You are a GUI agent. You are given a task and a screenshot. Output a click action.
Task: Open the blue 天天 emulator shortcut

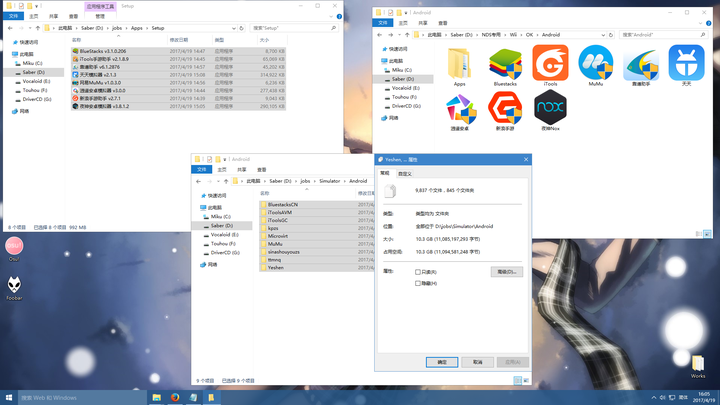(686, 63)
